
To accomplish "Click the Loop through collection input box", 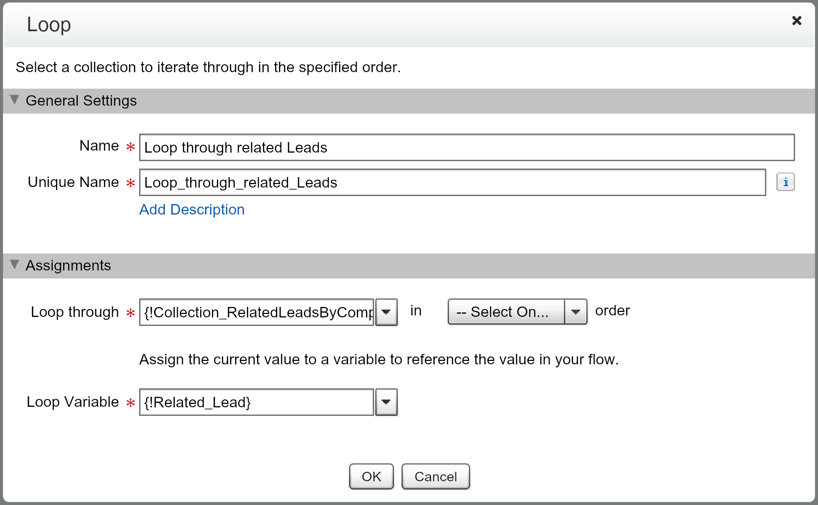I will [x=257, y=312].
